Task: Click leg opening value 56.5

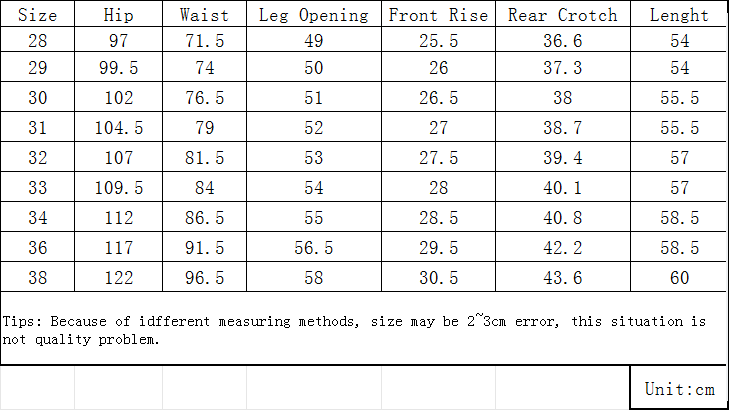Action: 314,247
